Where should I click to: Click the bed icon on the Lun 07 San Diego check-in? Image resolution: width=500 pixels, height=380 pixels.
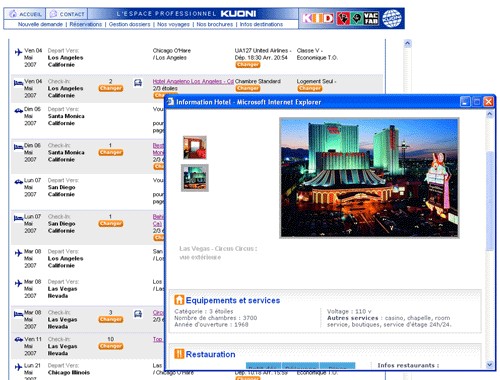tap(18, 218)
